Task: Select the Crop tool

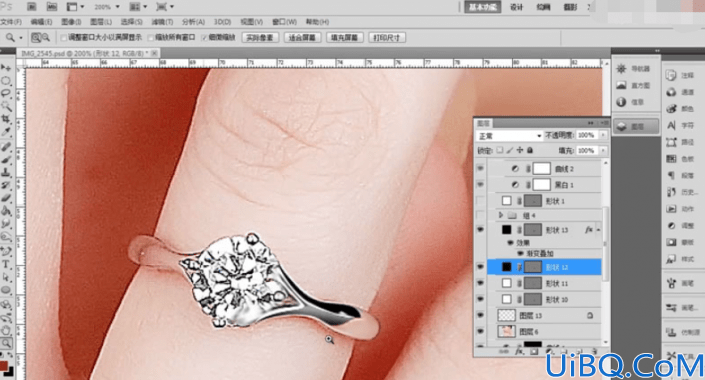Action: tap(6, 119)
